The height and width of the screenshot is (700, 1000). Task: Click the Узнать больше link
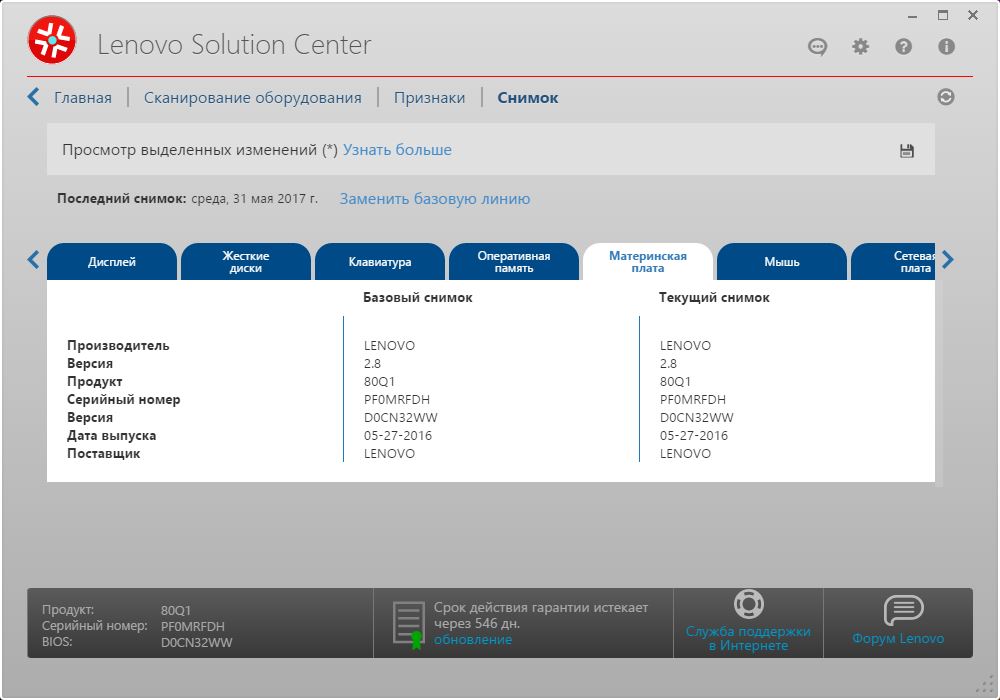397,150
